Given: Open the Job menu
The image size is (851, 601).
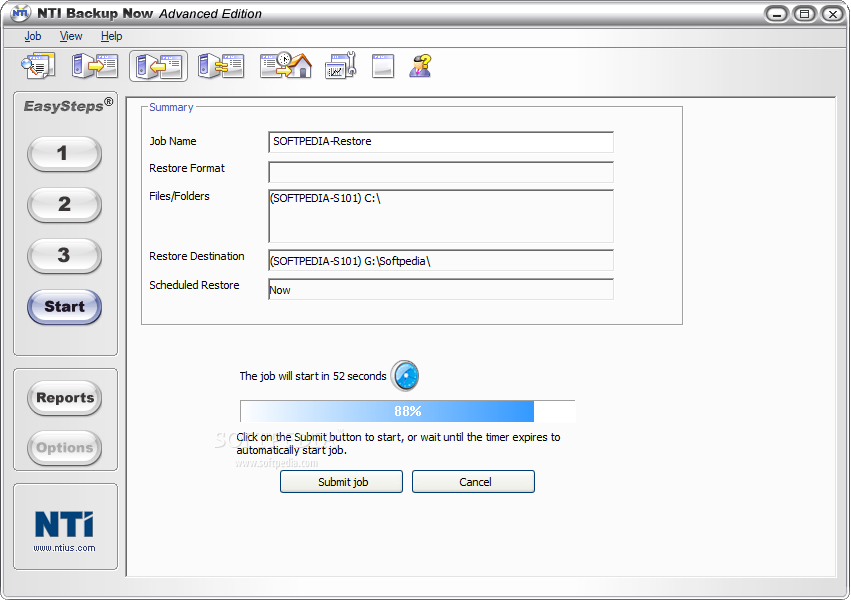Looking at the screenshot, I should pyautogui.click(x=33, y=36).
